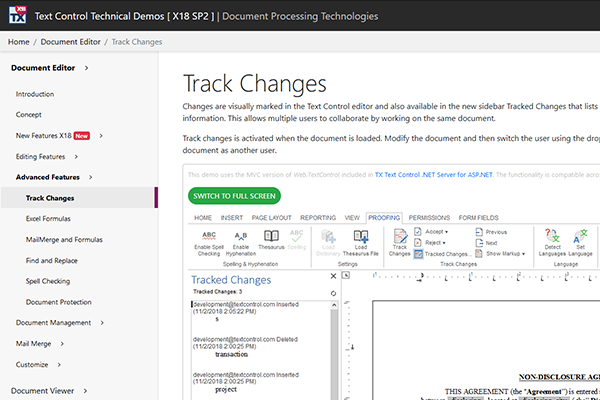Image resolution: width=600 pixels, height=400 pixels.
Task: Open the HOME ribbon tab
Action: [x=203, y=218]
